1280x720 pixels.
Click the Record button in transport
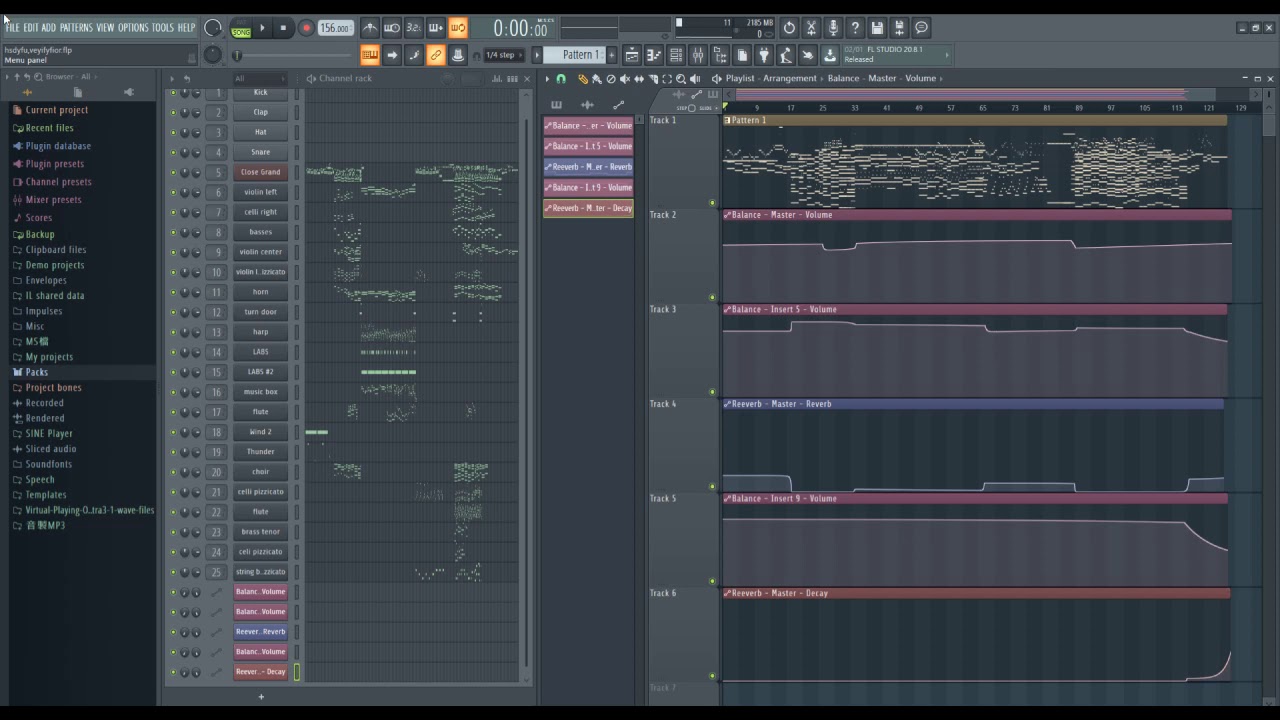coord(306,28)
